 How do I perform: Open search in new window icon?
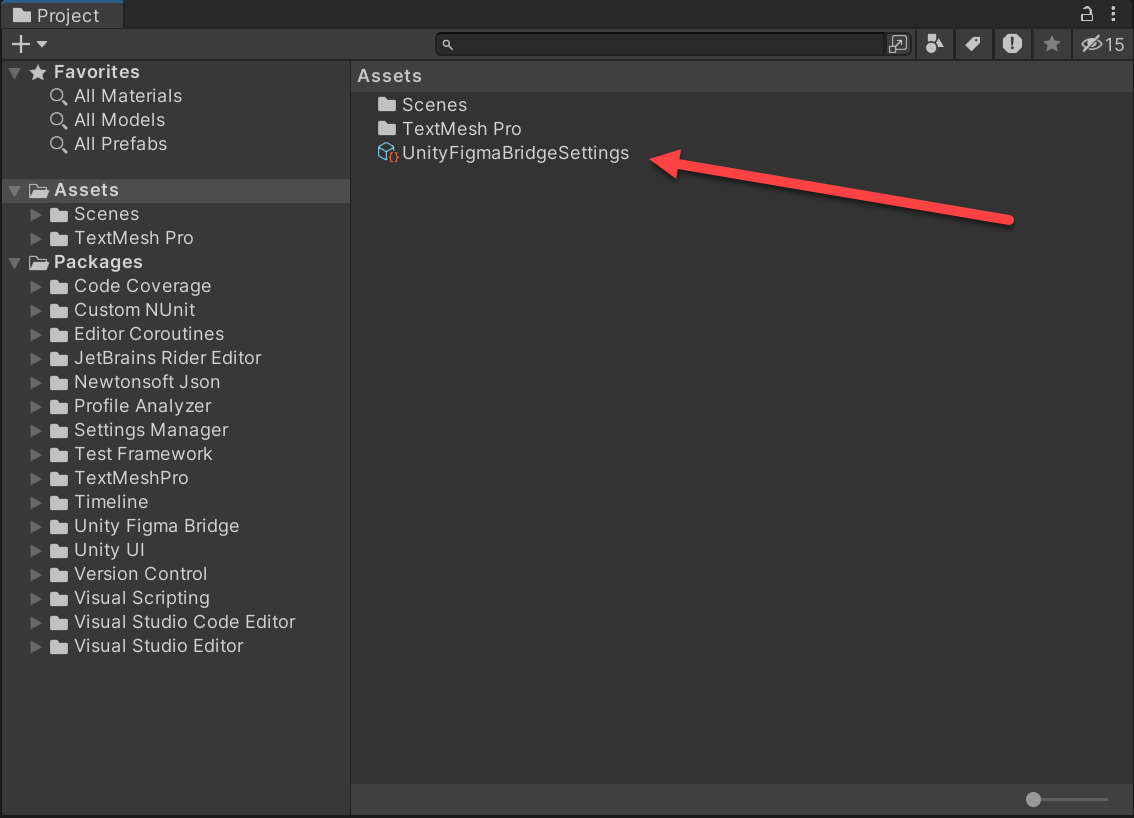(x=898, y=44)
